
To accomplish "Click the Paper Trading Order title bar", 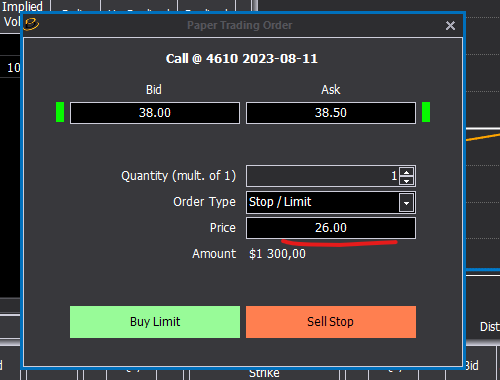I will 239,25.
